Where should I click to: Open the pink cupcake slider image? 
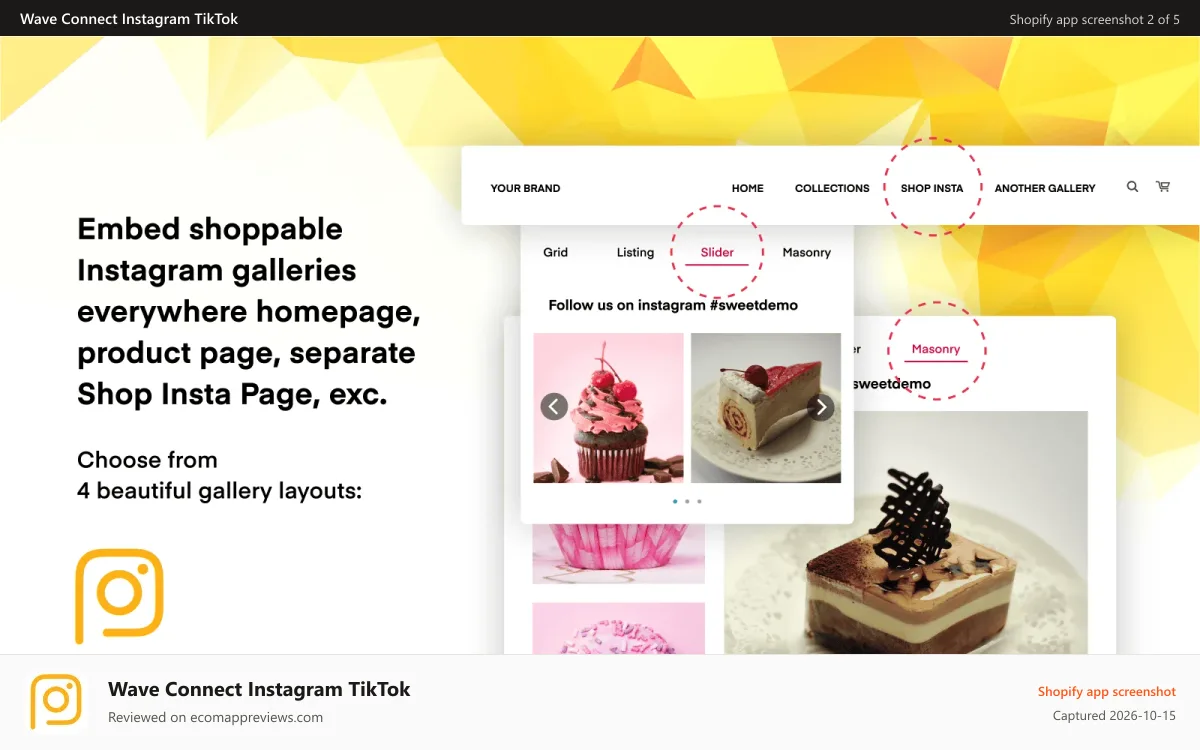click(608, 408)
